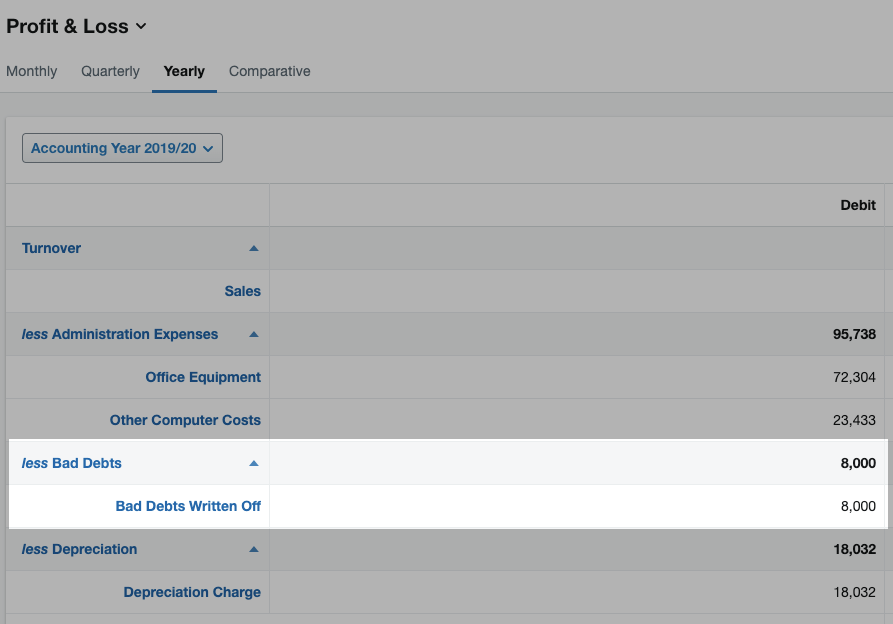Switch to the Monthly tab
The width and height of the screenshot is (893, 624).
[x=31, y=71]
